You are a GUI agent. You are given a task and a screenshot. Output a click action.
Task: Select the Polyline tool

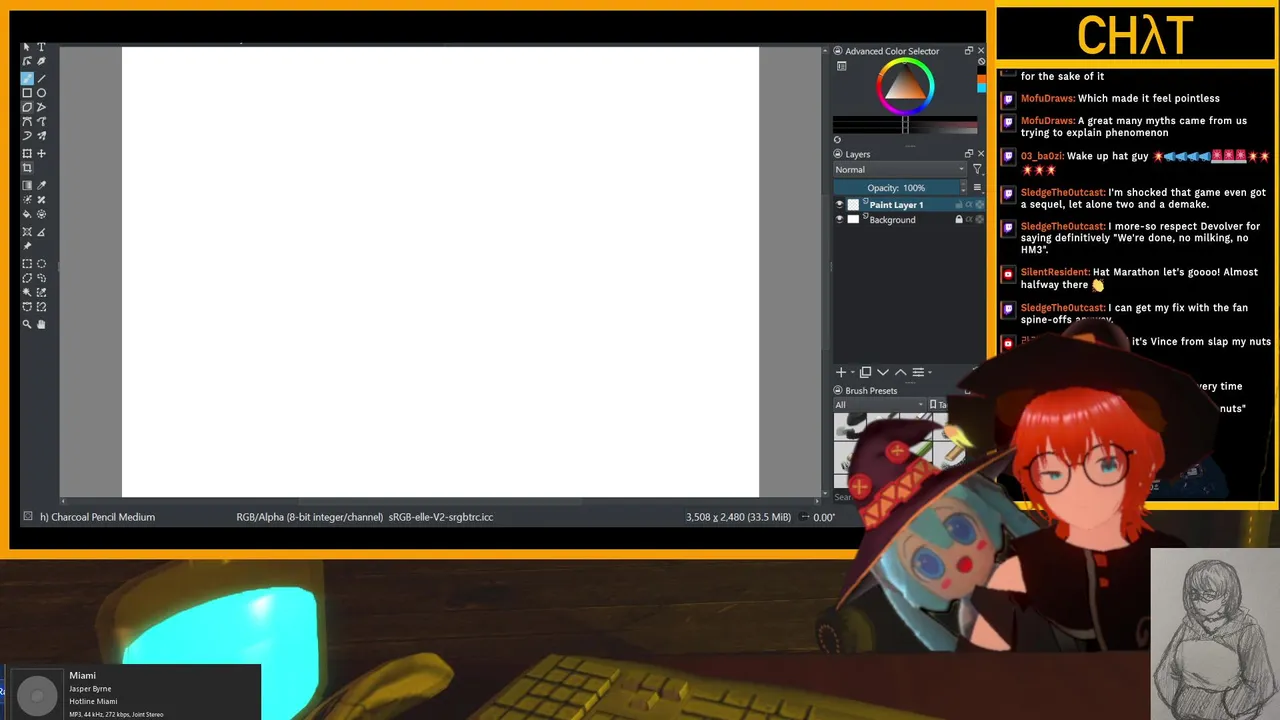click(x=41, y=107)
